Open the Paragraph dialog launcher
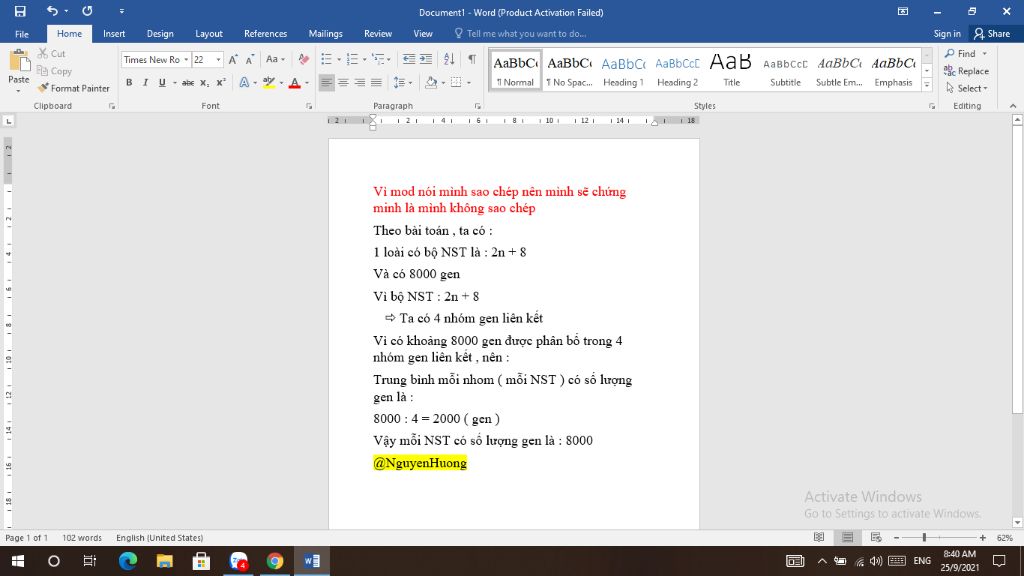The height and width of the screenshot is (576, 1024). pos(477,106)
